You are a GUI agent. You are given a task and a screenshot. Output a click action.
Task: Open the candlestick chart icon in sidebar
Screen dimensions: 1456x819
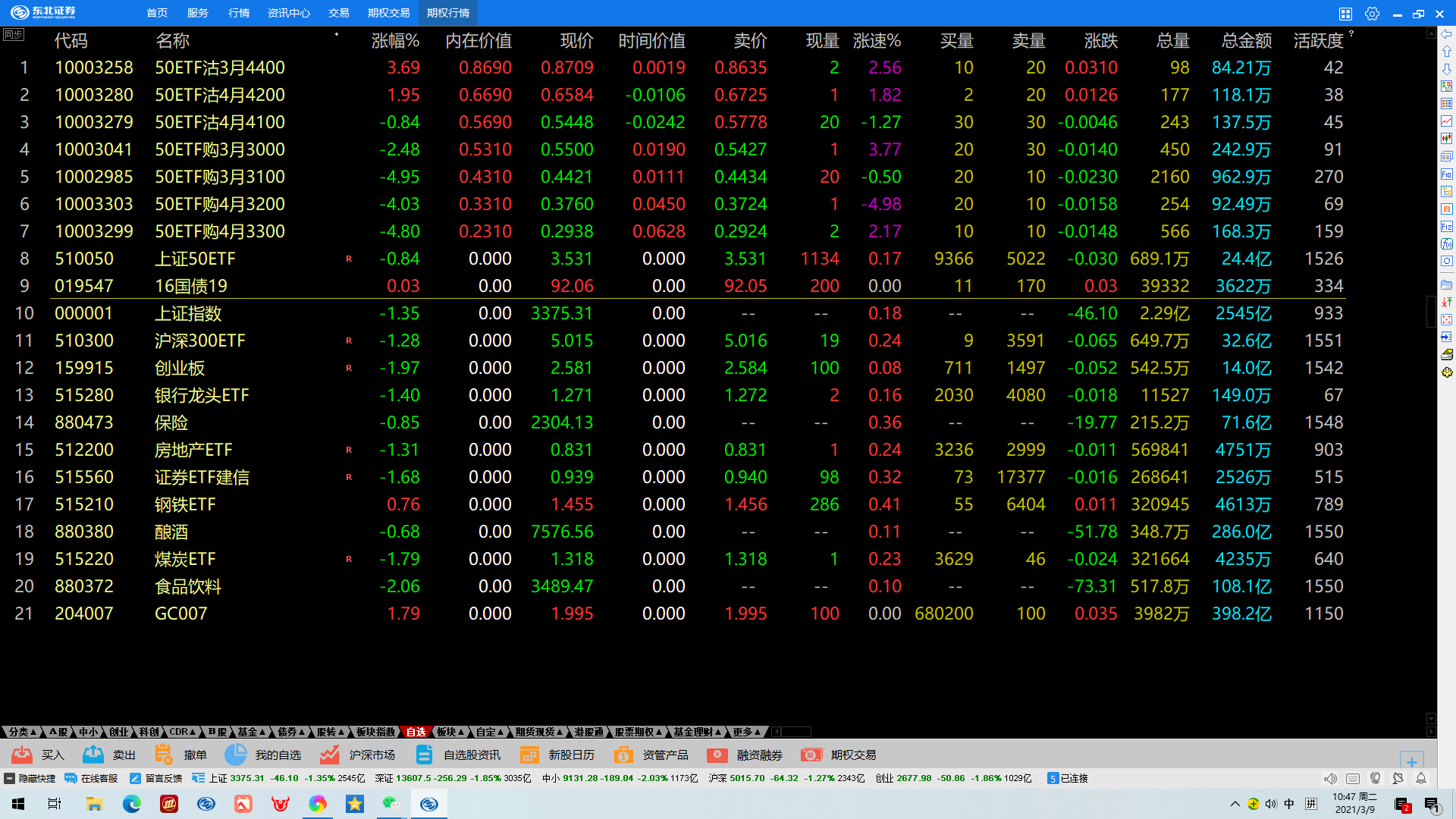pyautogui.click(x=1446, y=139)
